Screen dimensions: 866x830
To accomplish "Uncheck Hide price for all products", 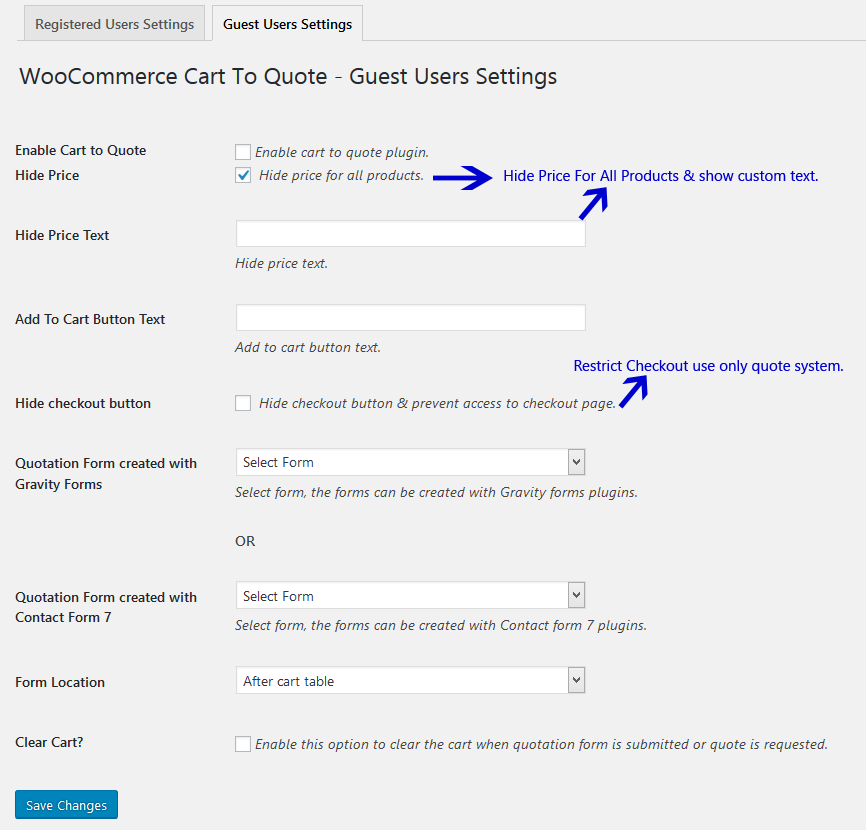I will pos(243,175).
